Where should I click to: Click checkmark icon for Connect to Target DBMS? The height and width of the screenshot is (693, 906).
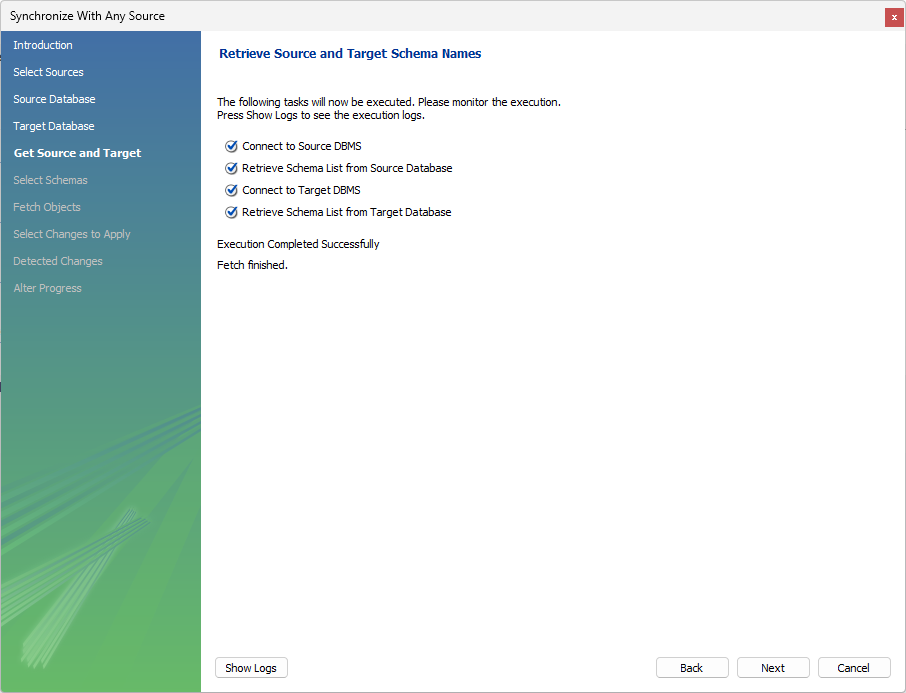click(x=231, y=190)
